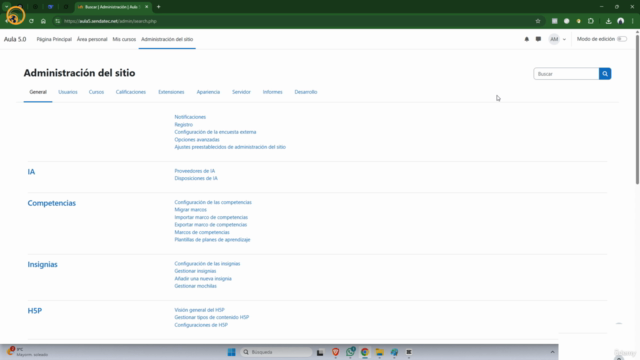Switch to the Cursos tab
Screen dimensions: 640x360
tap(96, 92)
